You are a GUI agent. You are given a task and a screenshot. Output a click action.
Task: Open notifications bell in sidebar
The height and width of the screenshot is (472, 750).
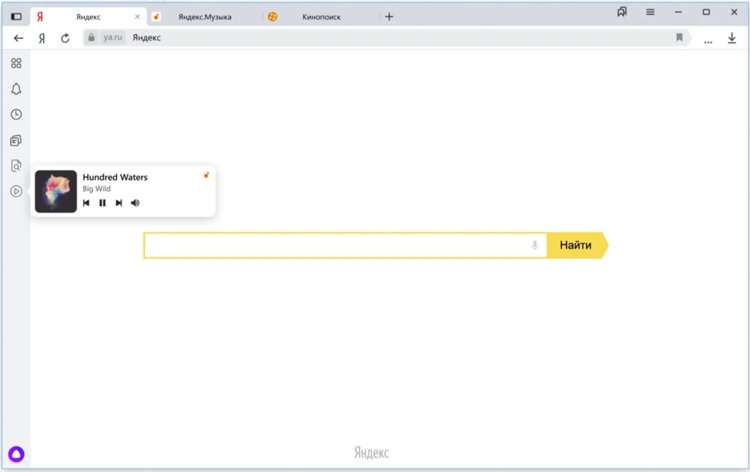click(x=16, y=89)
